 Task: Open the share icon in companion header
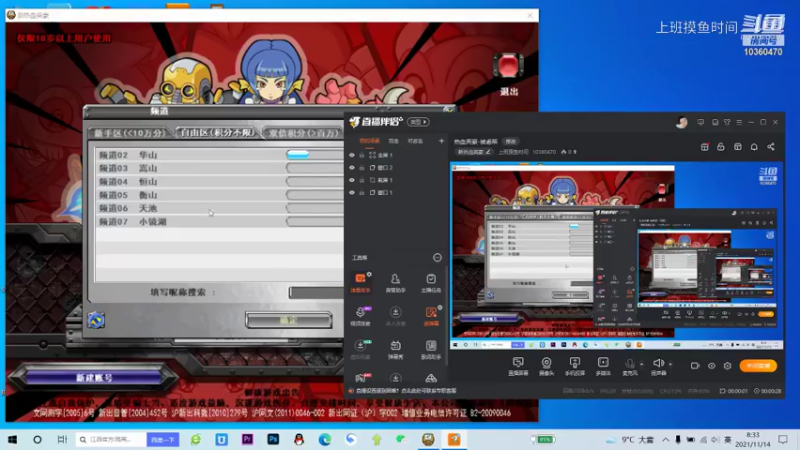pos(771,147)
